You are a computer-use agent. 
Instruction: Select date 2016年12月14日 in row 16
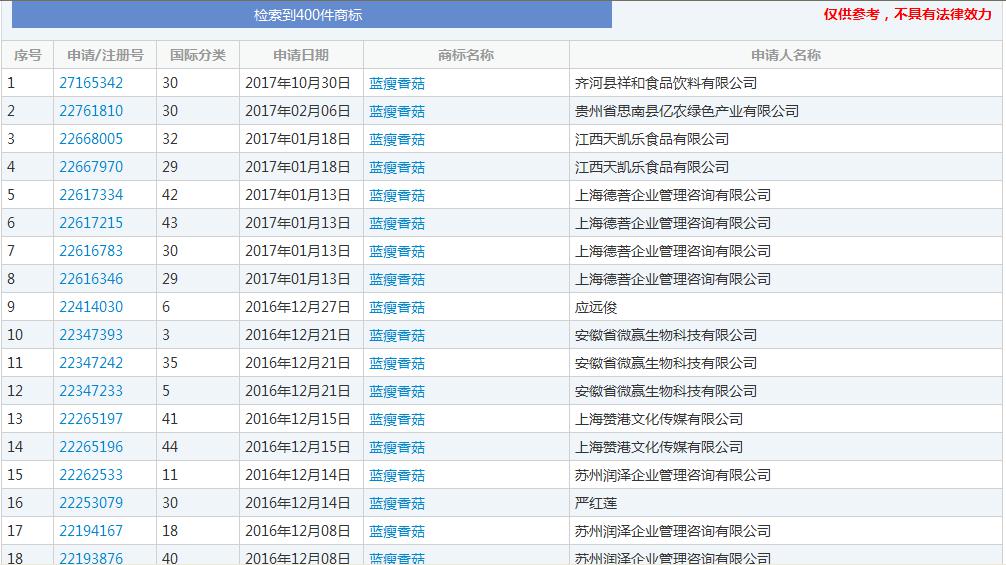pyautogui.click(x=298, y=503)
